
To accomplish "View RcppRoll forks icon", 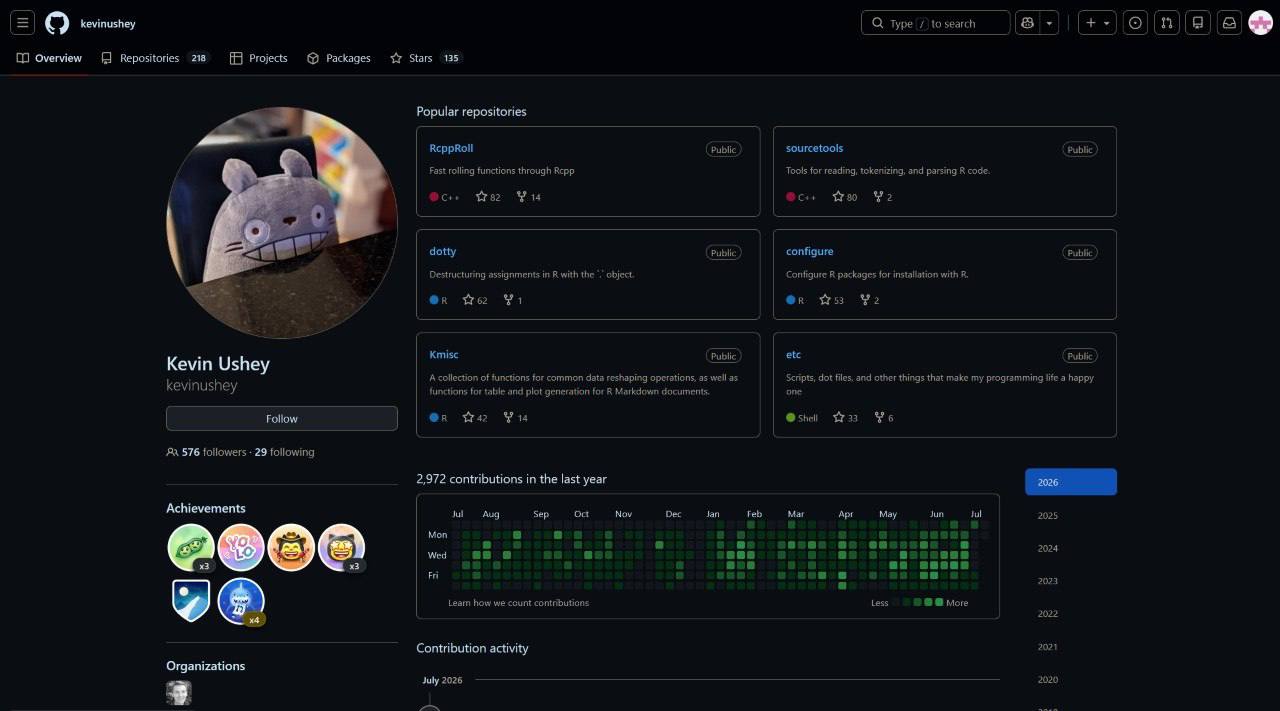I will 521,197.
